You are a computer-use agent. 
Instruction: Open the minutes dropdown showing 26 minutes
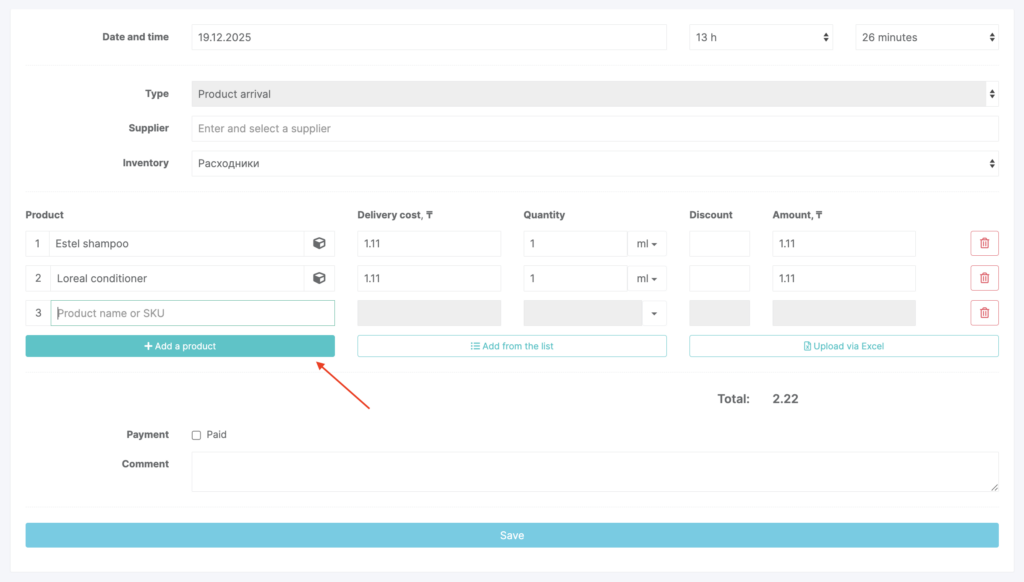click(x=926, y=37)
